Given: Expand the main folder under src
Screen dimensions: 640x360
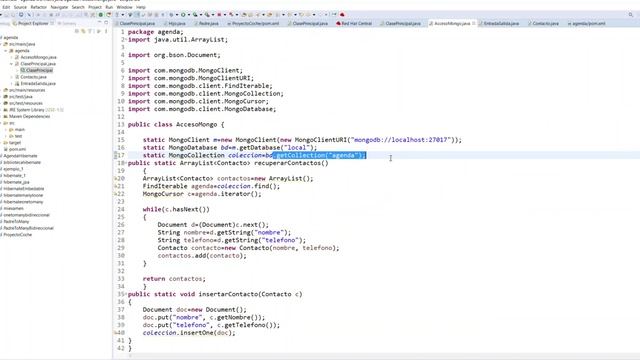Looking at the screenshot, I should [x=6, y=130].
